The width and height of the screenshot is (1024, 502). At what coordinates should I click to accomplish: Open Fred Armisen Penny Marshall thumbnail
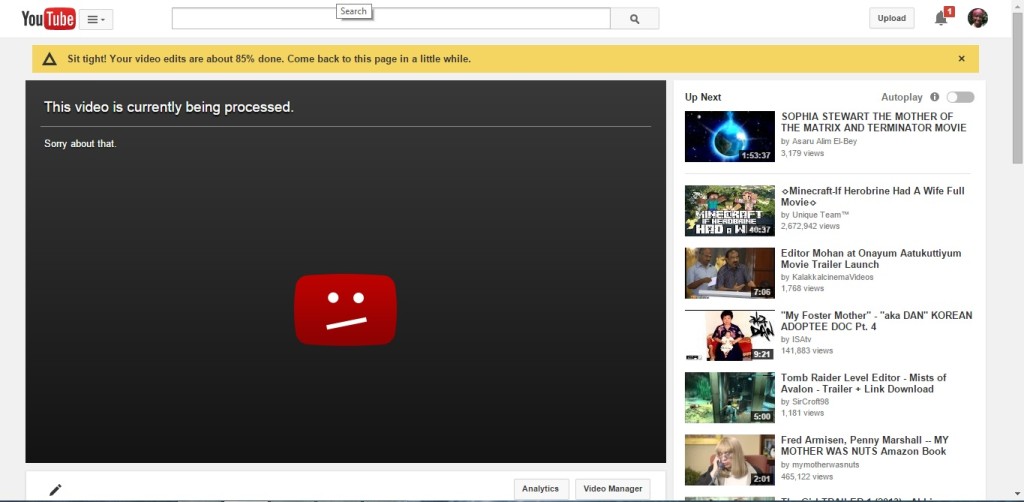point(729,460)
